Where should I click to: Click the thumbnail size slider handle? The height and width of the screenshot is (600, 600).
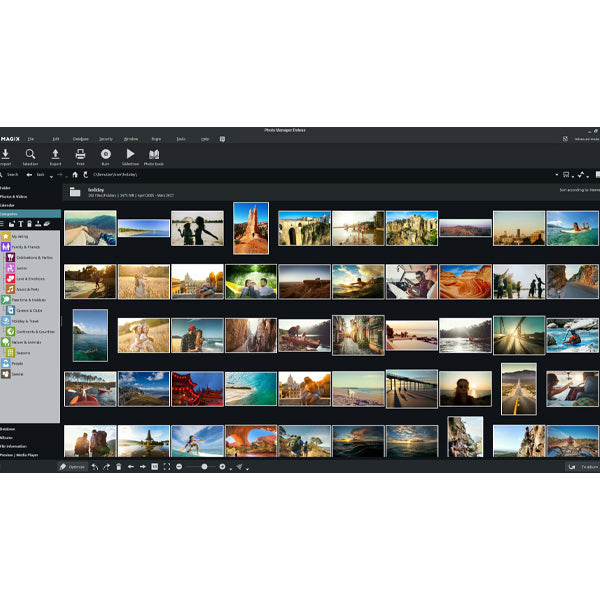(x=204, y=467)
